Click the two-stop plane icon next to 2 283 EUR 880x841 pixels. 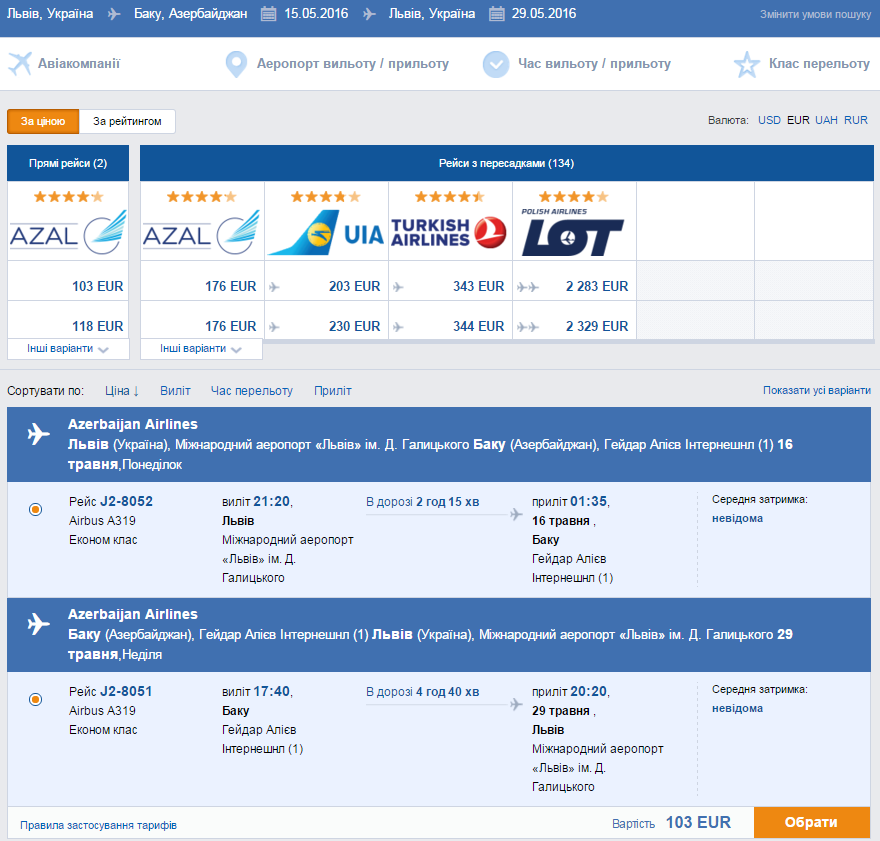coord(528,287)
